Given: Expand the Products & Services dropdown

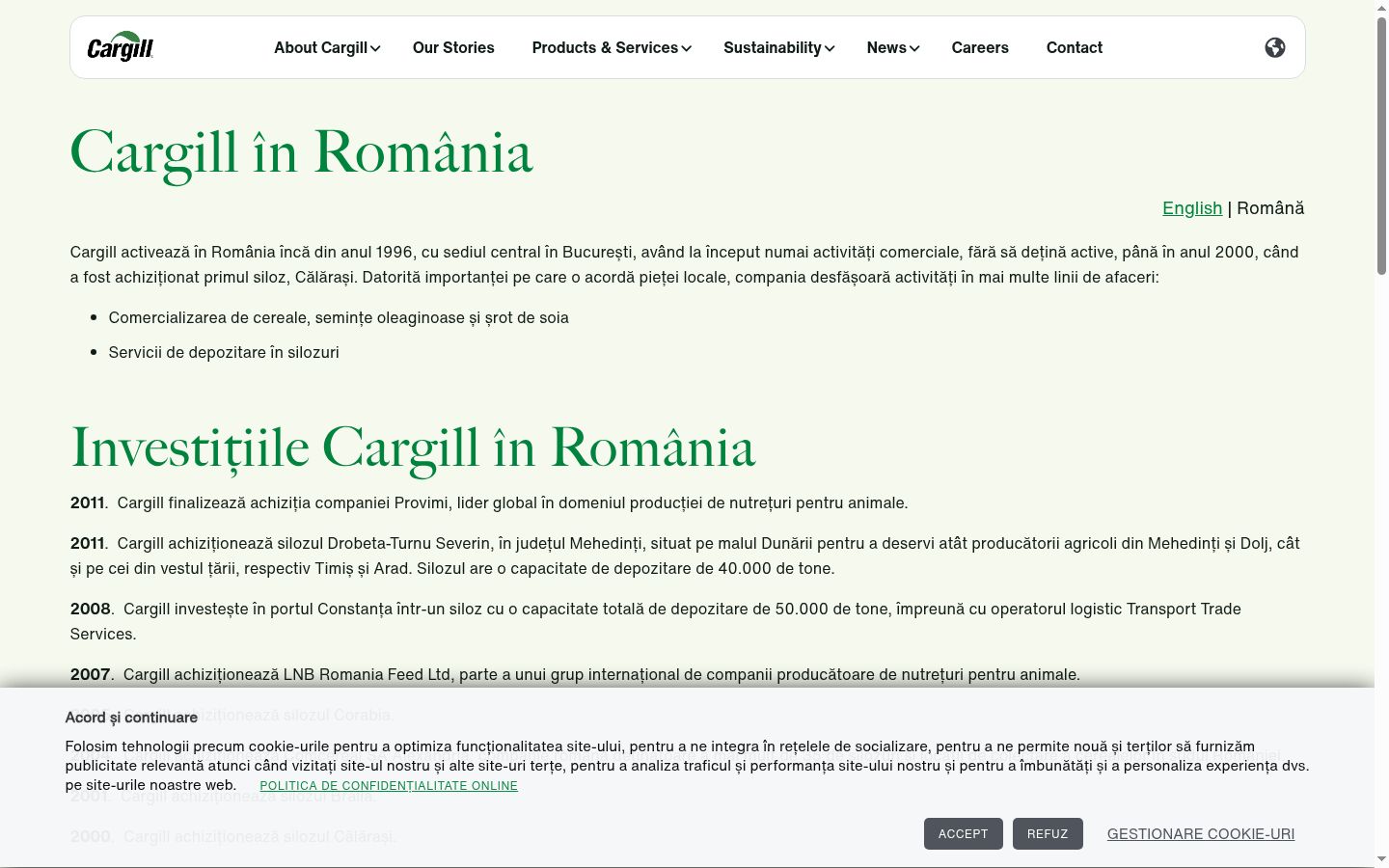Looking at the screenshot, I should pos(612,47).
